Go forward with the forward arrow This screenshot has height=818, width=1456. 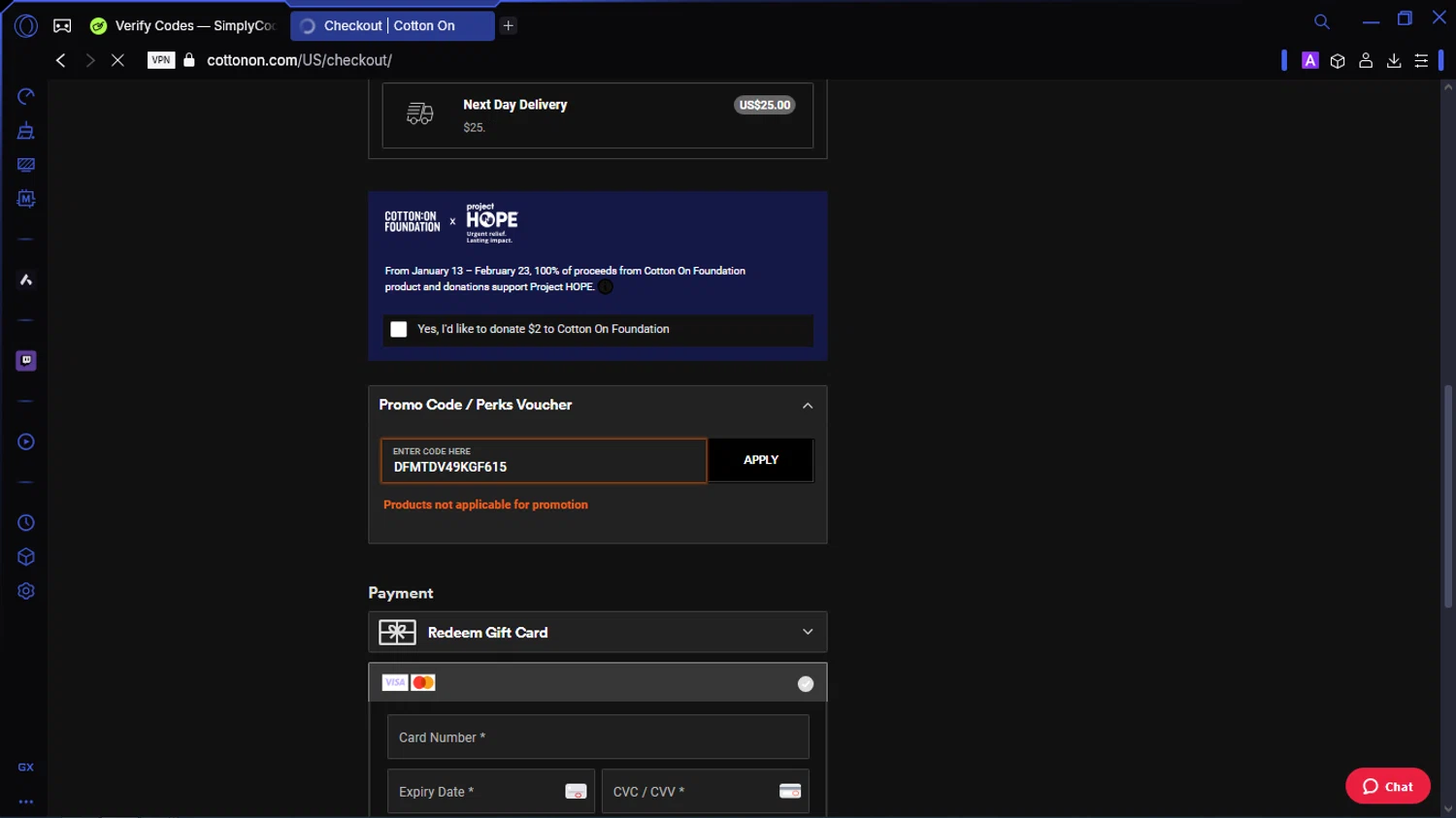pyautogui.click(x=89, y=60)
